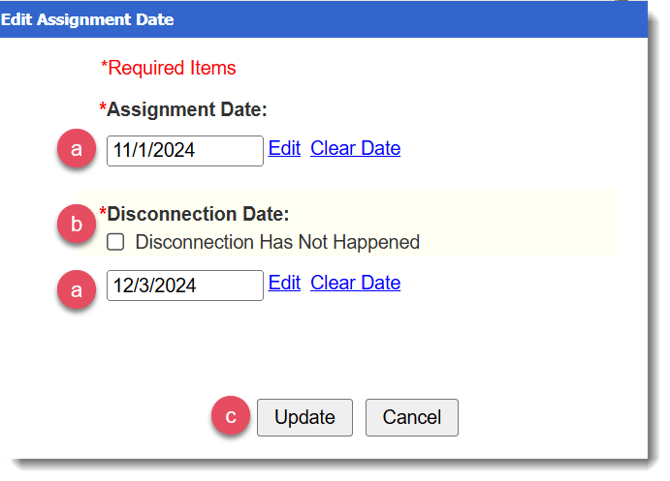Click the 'Assignment Date:' label

(x=187, y=108)
